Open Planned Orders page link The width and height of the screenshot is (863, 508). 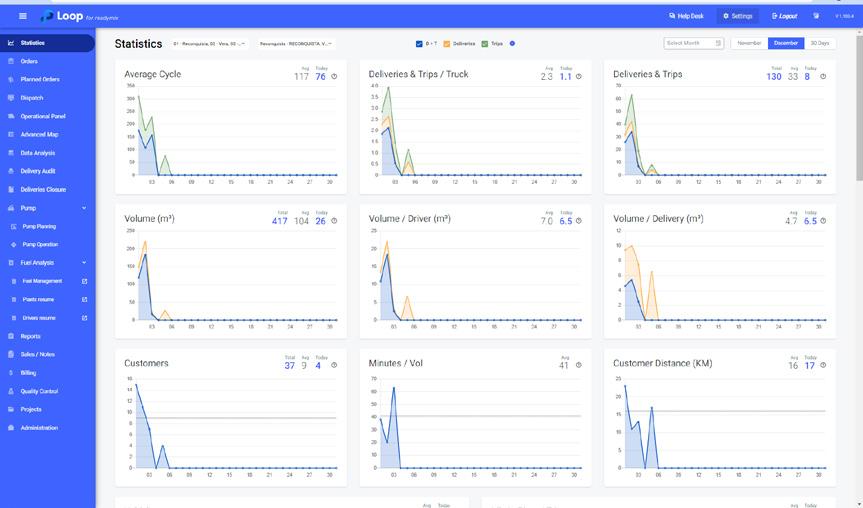click(40, 79)
